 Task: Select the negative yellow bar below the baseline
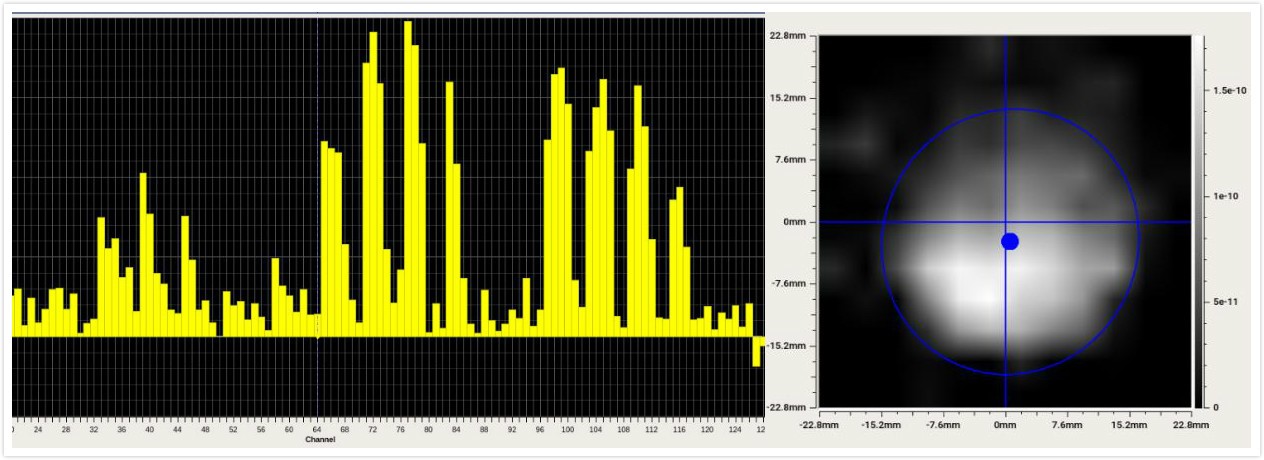[757, 351]
